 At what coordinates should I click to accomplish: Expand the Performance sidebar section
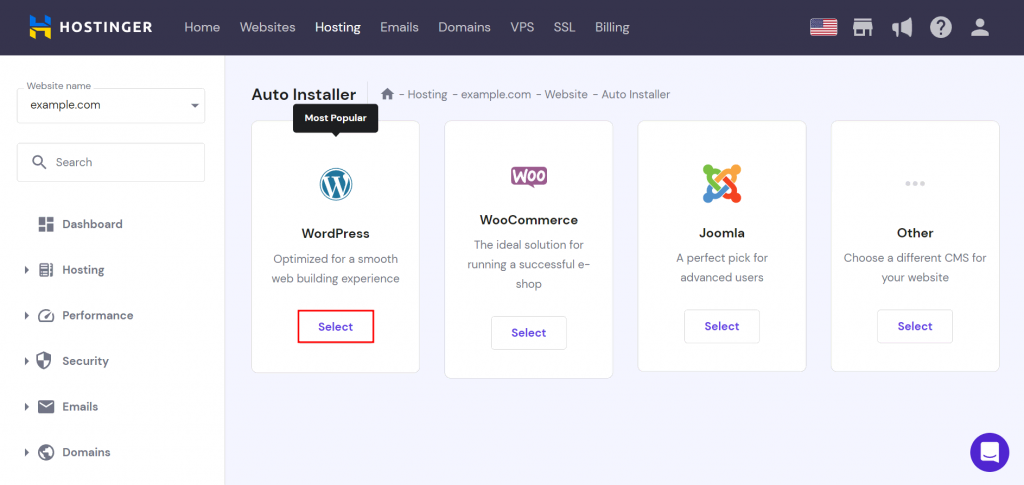[97, 316]
